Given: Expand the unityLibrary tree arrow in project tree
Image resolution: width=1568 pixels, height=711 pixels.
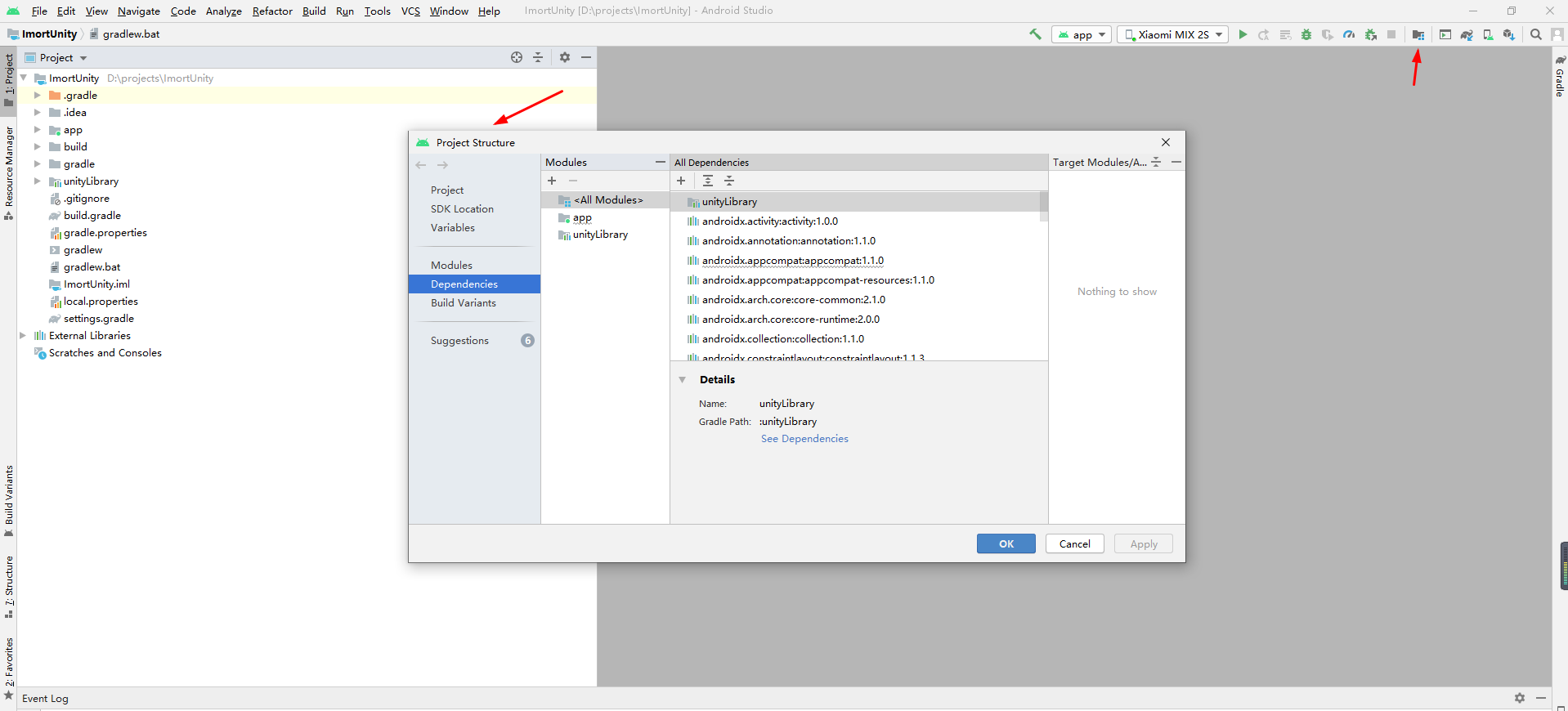Looking at the screenshot, I should [x=37, y=181].
